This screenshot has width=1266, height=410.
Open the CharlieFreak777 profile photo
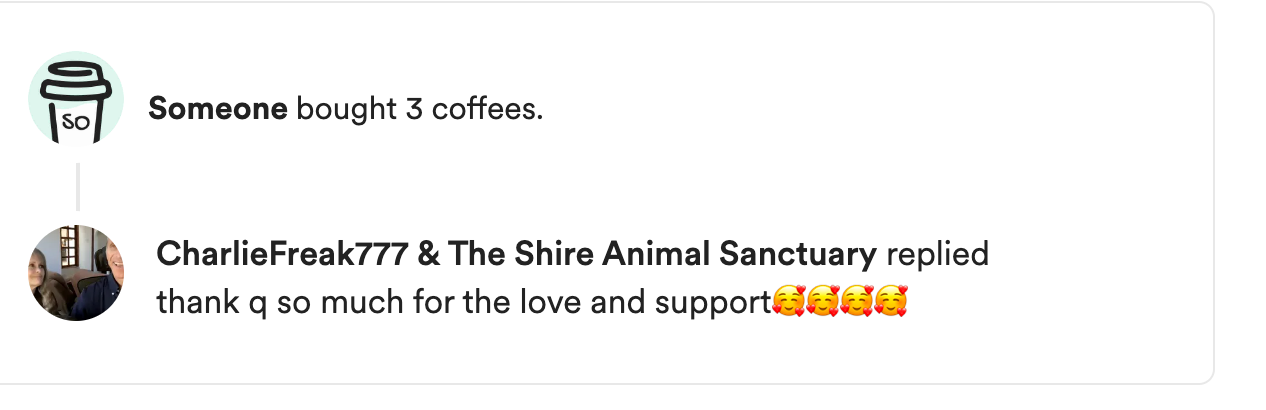point(76,273)
